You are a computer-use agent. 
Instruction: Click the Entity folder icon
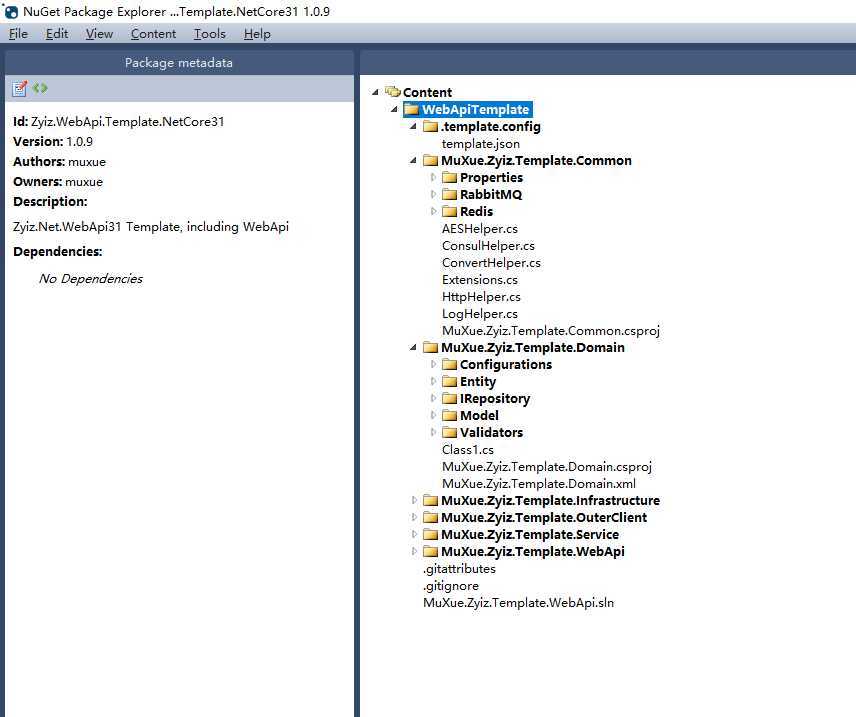point(449,381)
